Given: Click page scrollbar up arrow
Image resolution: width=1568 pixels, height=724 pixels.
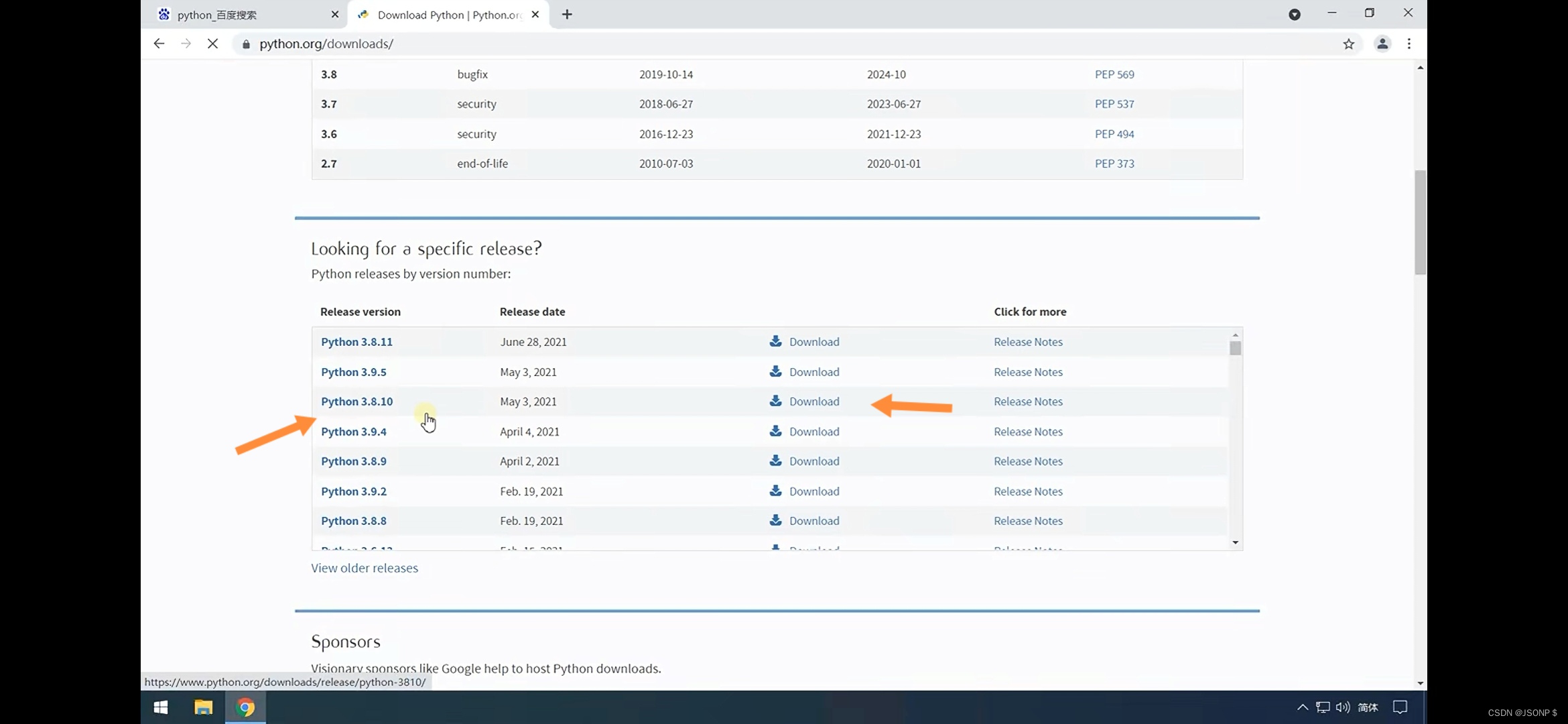Looking at the screenshot, I should [1420, 68].
